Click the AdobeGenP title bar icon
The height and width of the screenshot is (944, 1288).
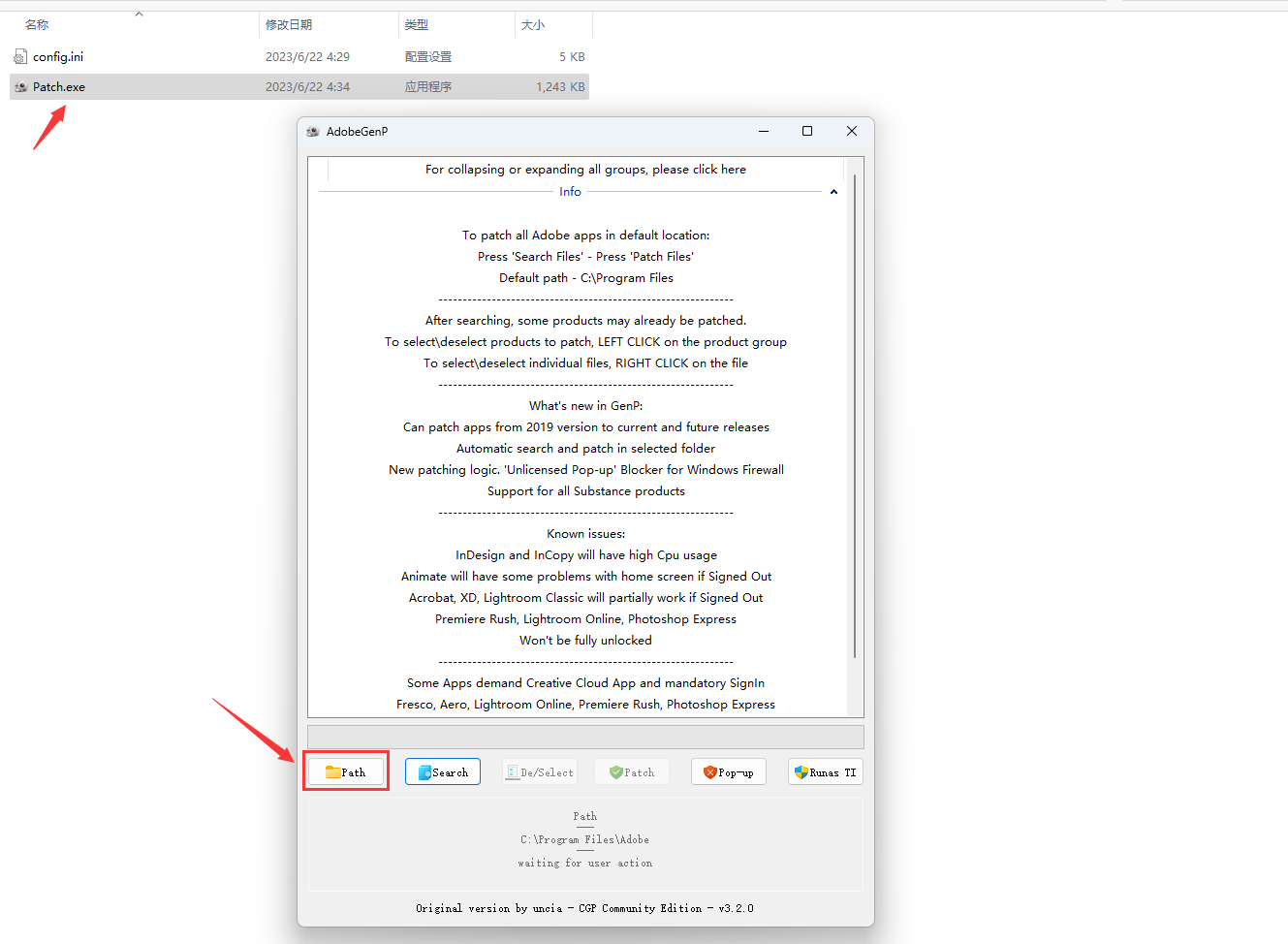(x=313, y=132)
